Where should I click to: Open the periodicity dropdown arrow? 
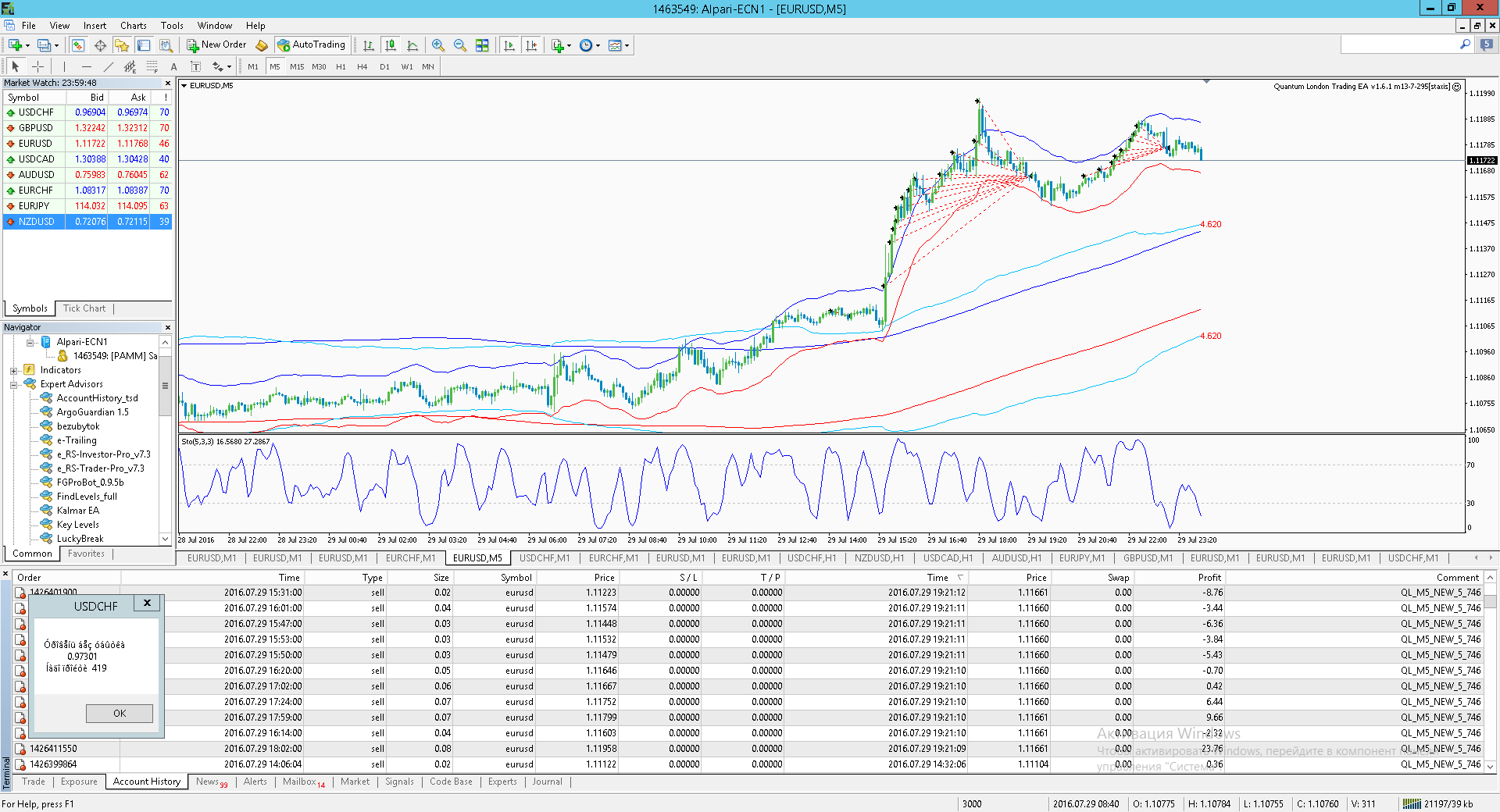(x=598, y=45)
